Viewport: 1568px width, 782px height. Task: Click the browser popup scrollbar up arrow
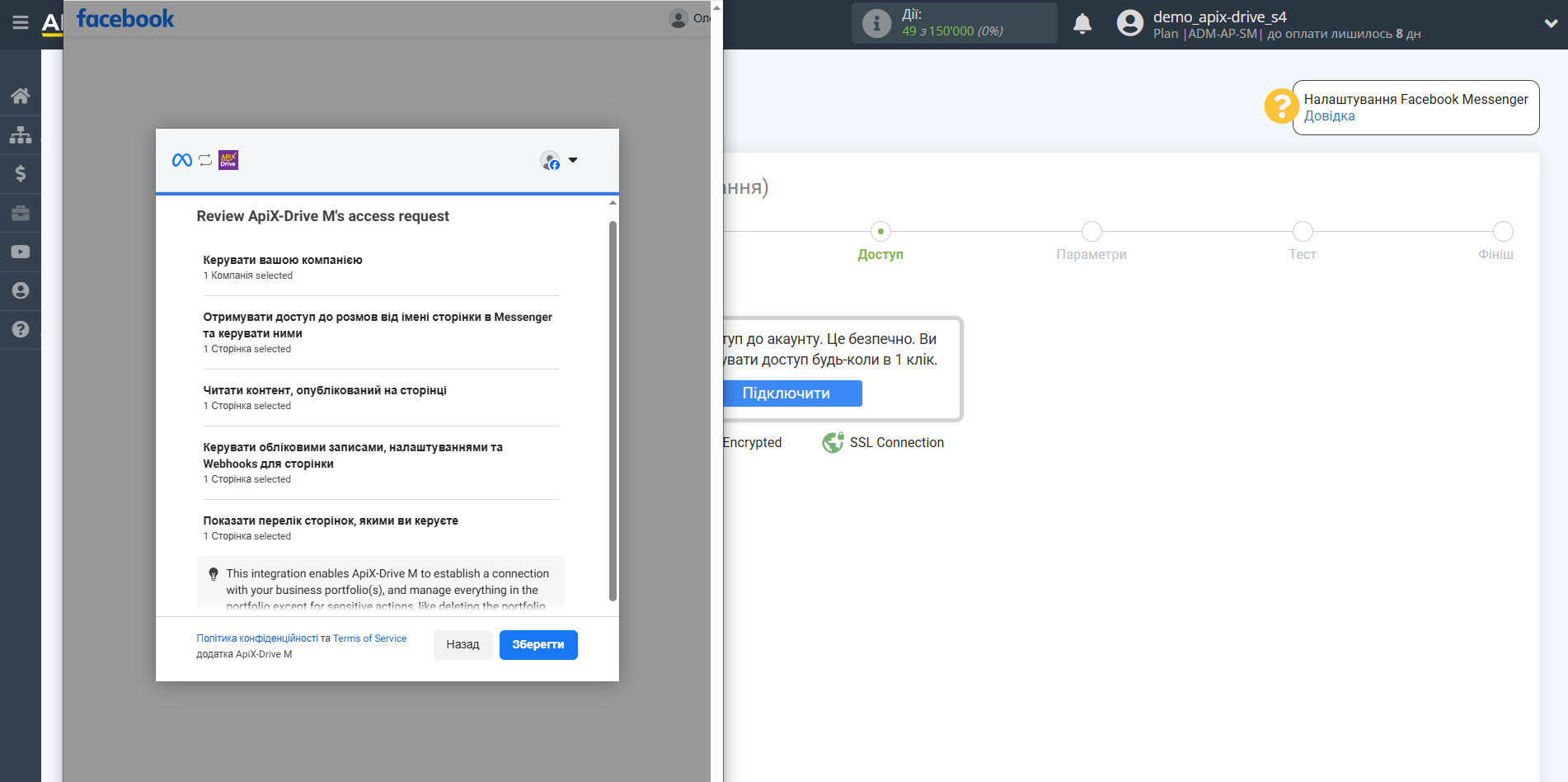point(716,7)
